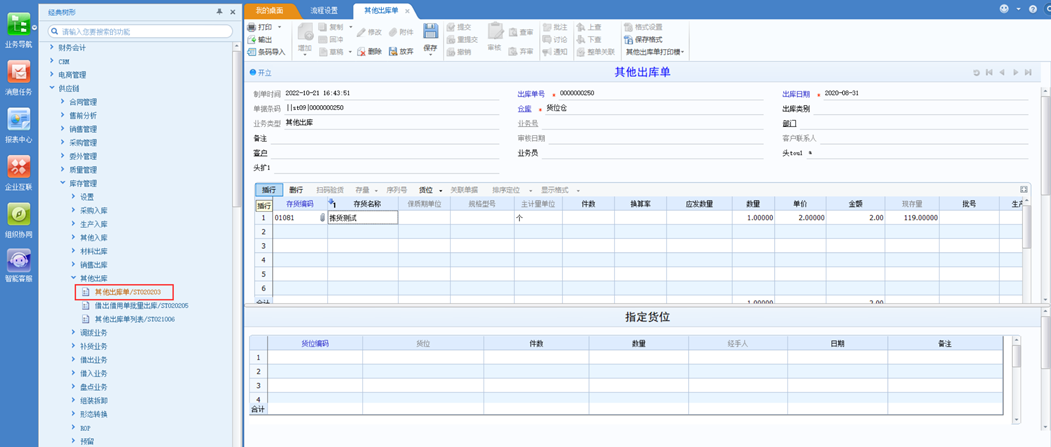1051x447 pixels.
Task: Expand the 采购入库 tree node
Action: pos(74,210)
